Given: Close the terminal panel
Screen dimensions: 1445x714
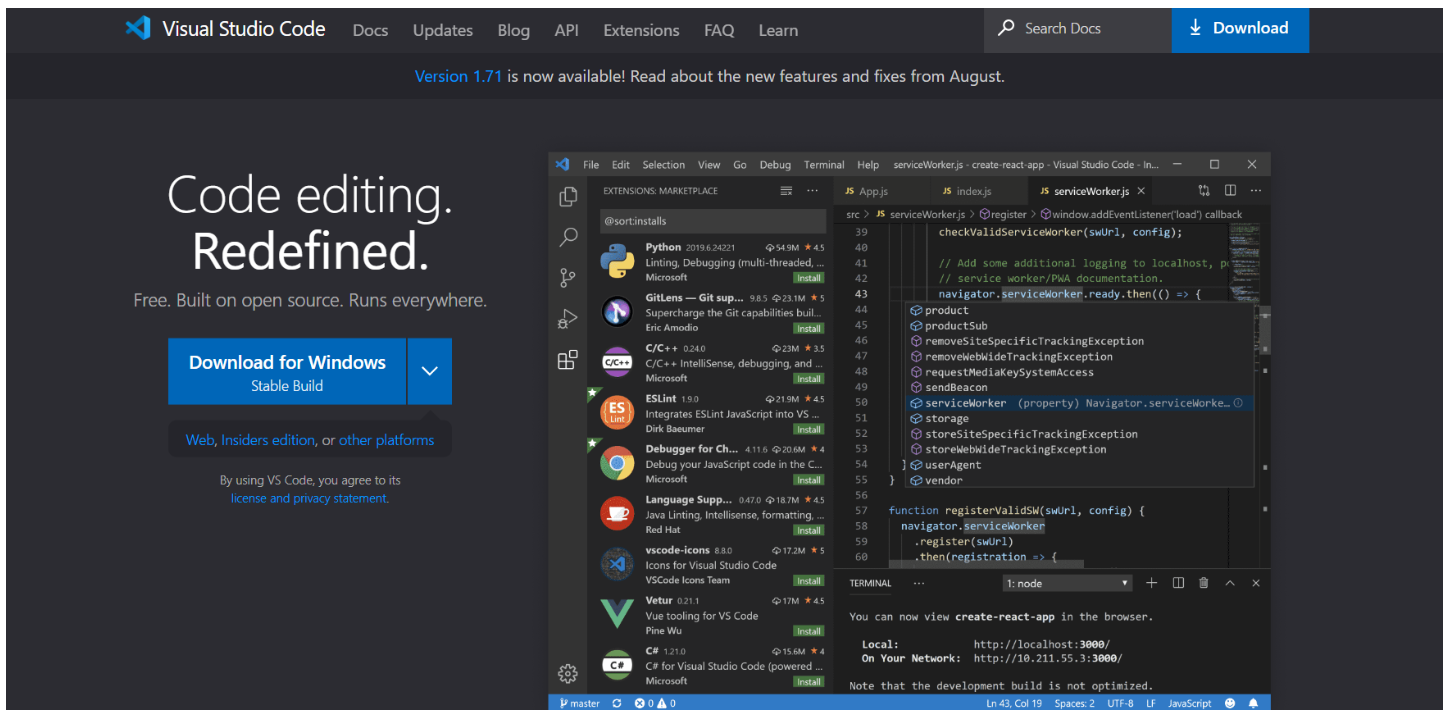Looking at the screenshot, I should pyautogui.click(x=1256, y=583).
